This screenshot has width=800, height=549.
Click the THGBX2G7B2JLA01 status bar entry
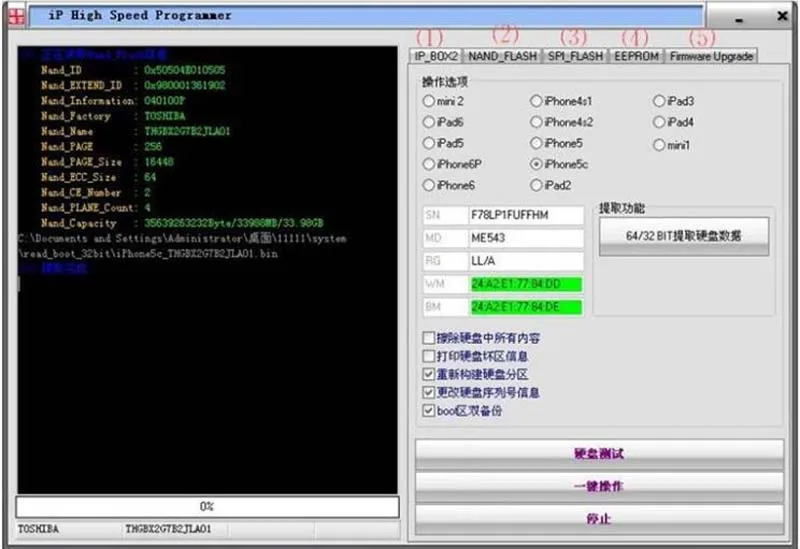(168, 529)
